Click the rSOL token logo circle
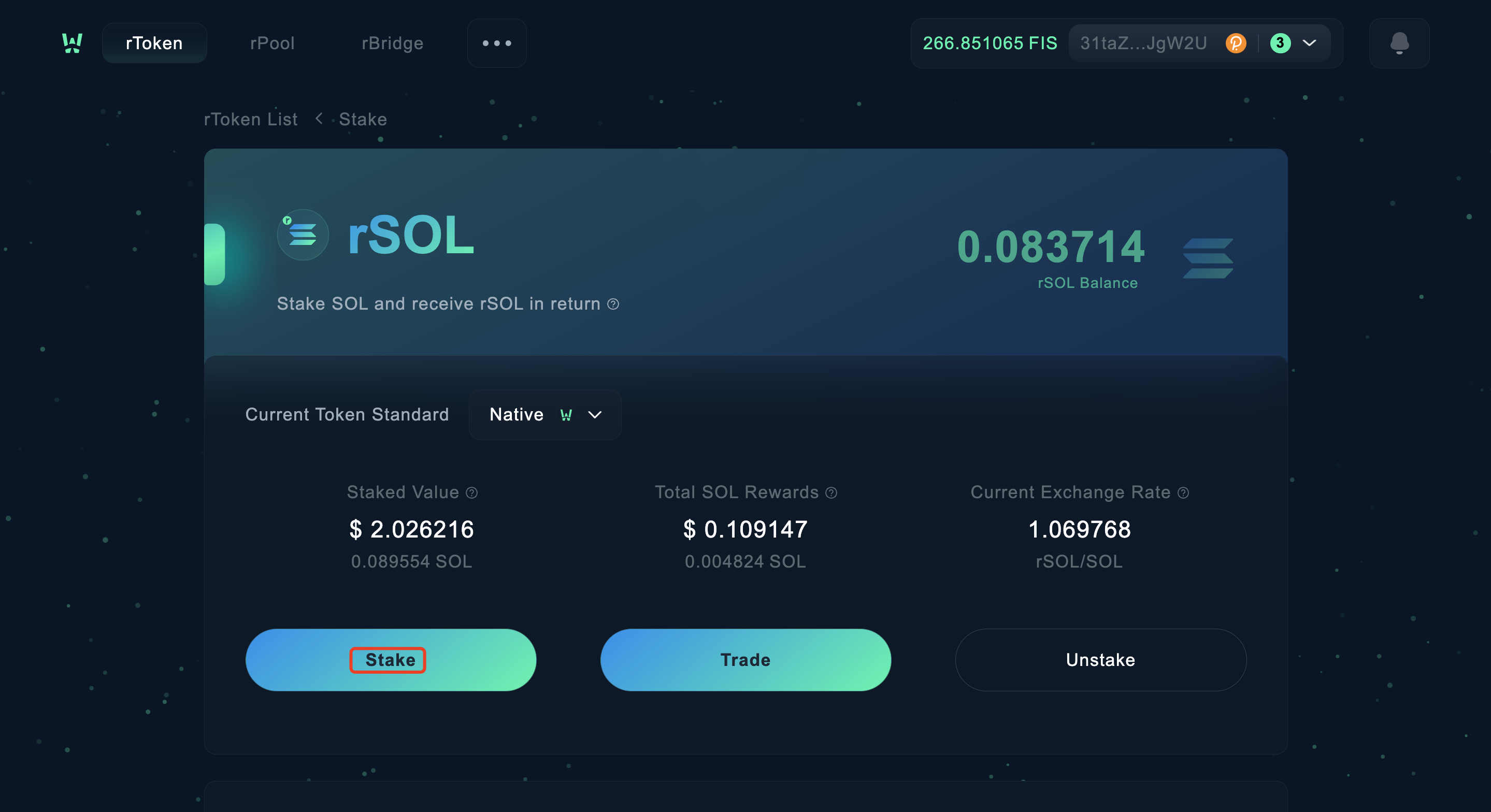The height and width of the screenshot is (812, 1491). 303,235
